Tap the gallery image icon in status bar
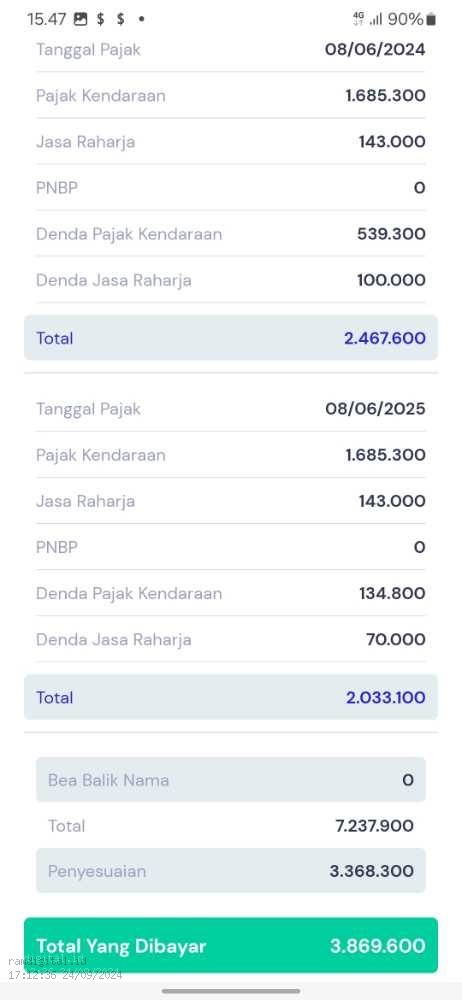Screen dimensions: 462x1000 coord(80,19)
